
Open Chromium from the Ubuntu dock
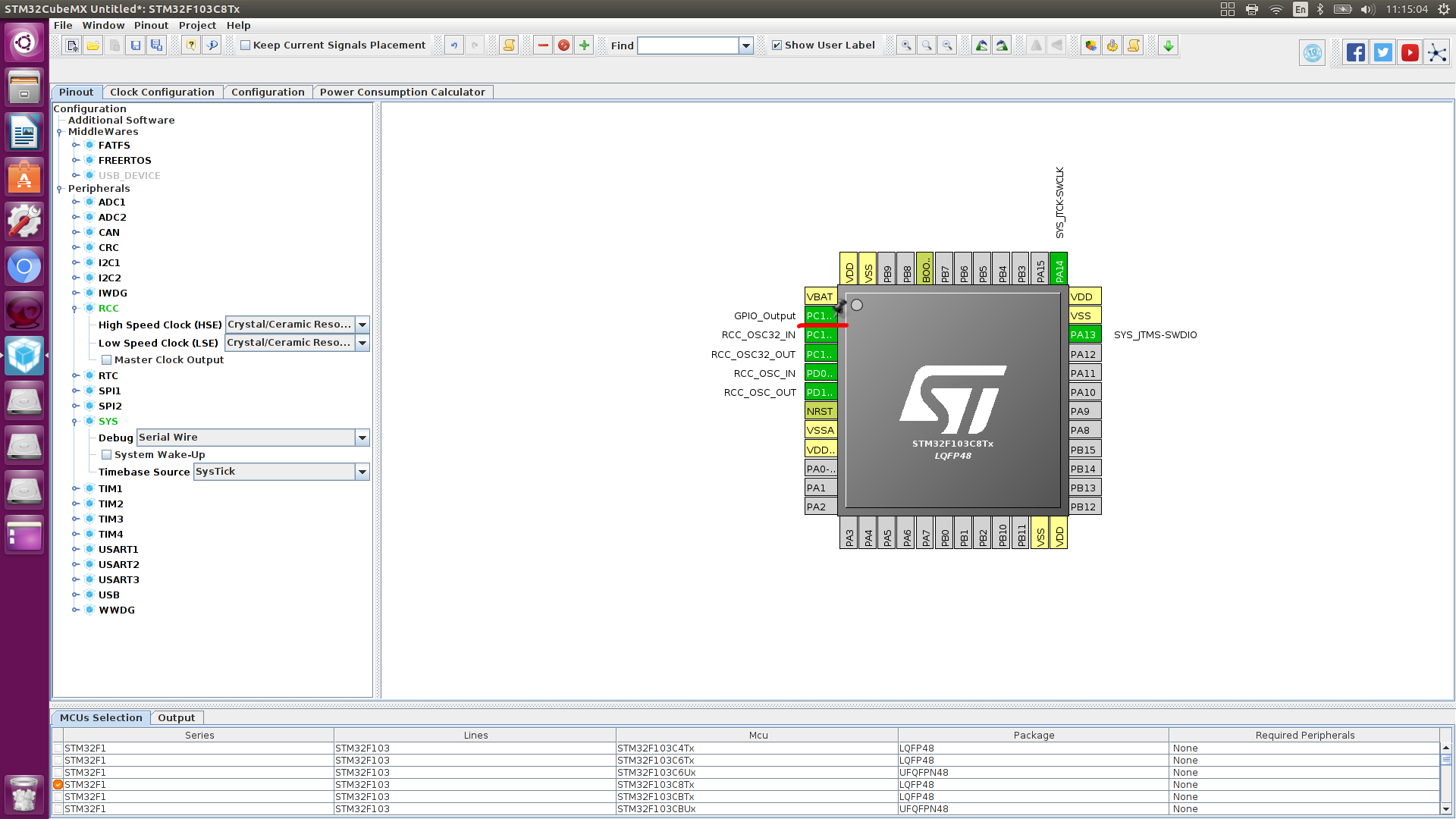coord(24,267)
